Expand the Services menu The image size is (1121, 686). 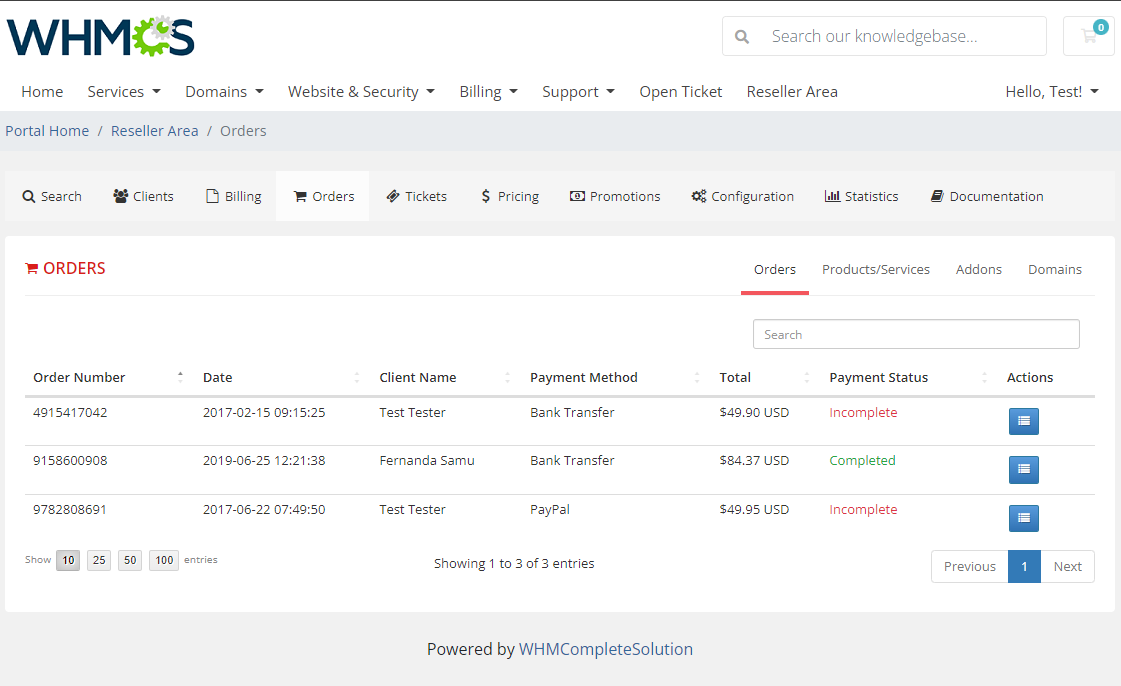pyautogui.click(x=124, y=91)
